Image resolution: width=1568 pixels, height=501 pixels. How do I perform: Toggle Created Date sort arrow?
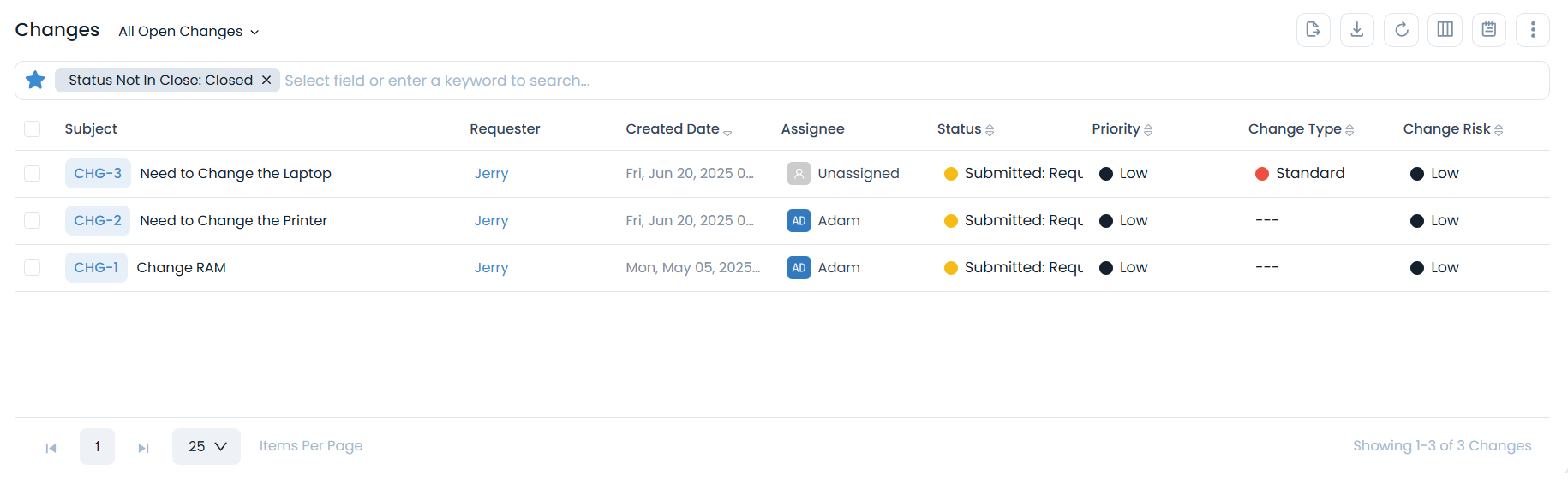click(727, 132)
